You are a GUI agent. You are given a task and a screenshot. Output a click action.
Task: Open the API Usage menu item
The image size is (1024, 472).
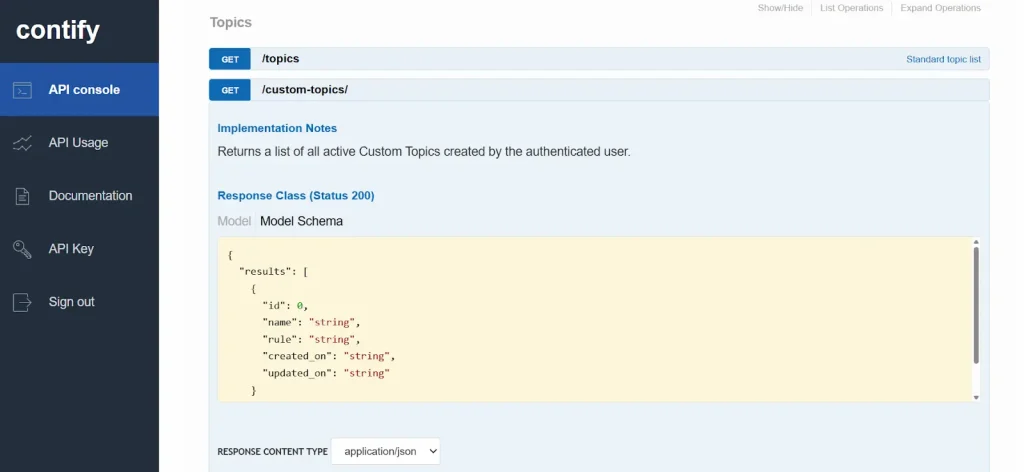[78, 143]
